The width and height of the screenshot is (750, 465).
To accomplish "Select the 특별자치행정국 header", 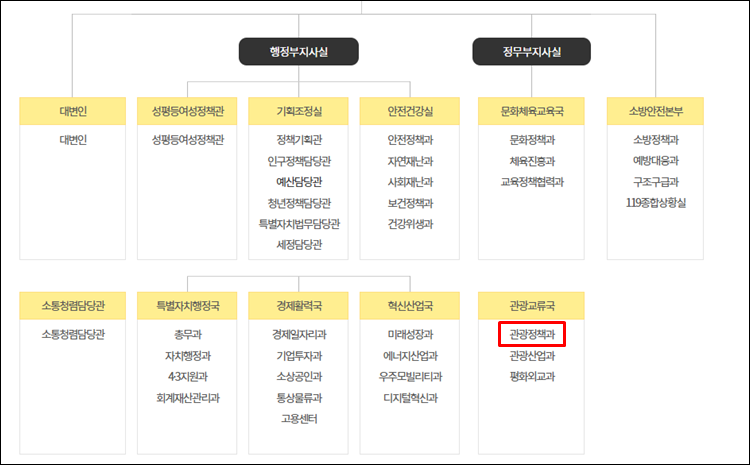I will 187,306.
